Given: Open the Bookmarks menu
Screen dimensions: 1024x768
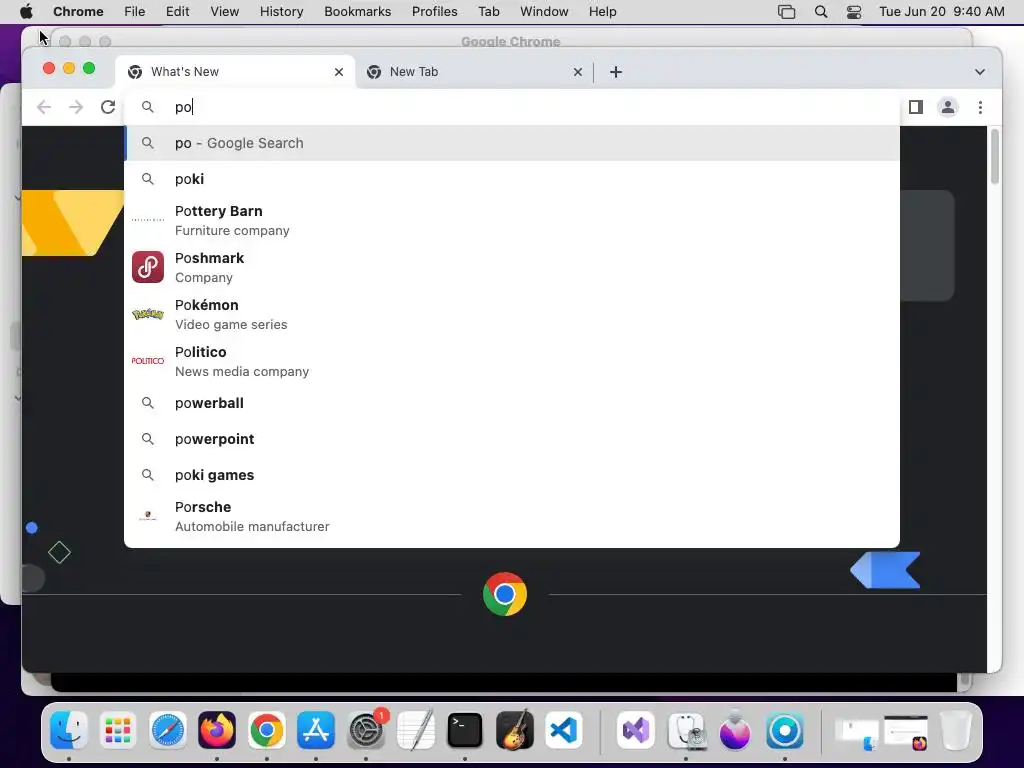Looking at the screenshot, I should [357, 12].
